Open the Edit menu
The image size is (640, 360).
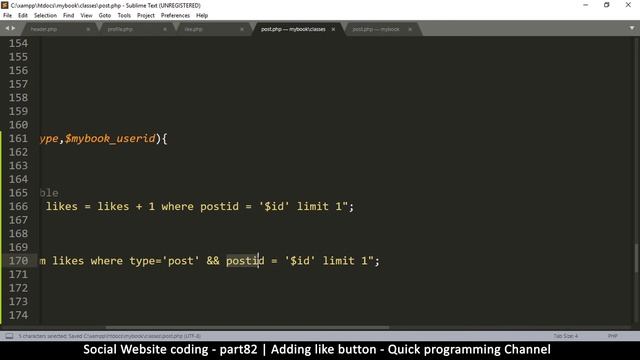click(23, 16)
